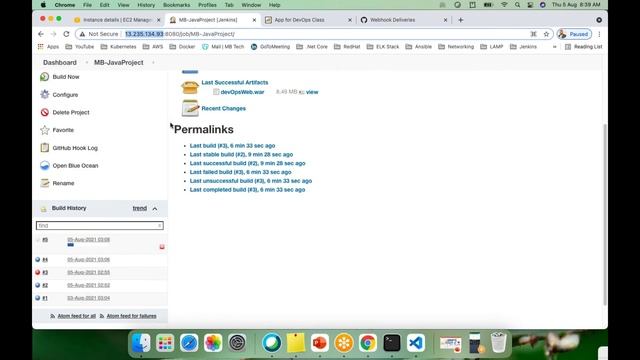Open the Chrome History menu
The width and height of the screenshot is (640, 360).
click(x=146, y=5)
